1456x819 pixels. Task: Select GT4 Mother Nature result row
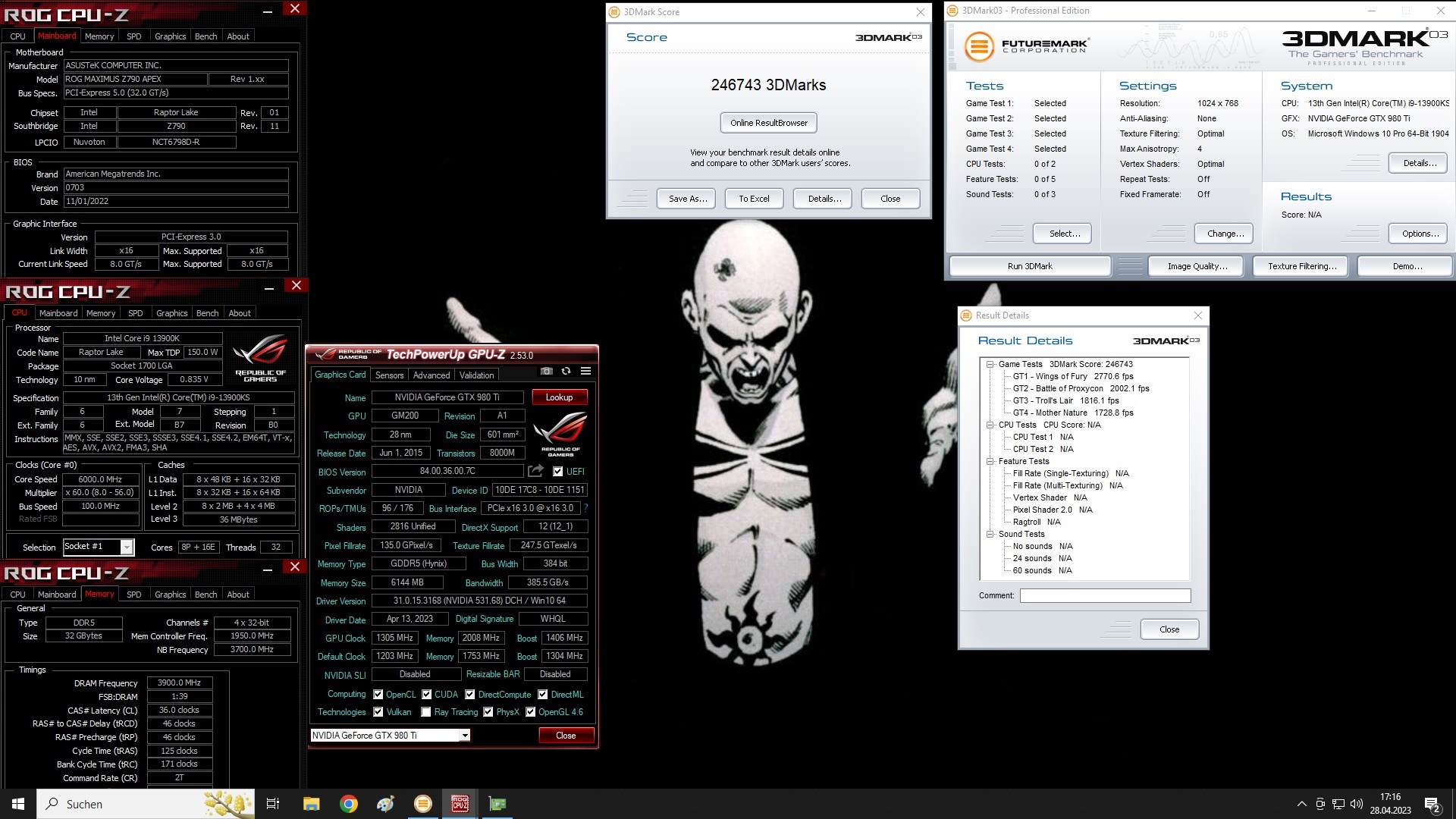click(1072, 413)
